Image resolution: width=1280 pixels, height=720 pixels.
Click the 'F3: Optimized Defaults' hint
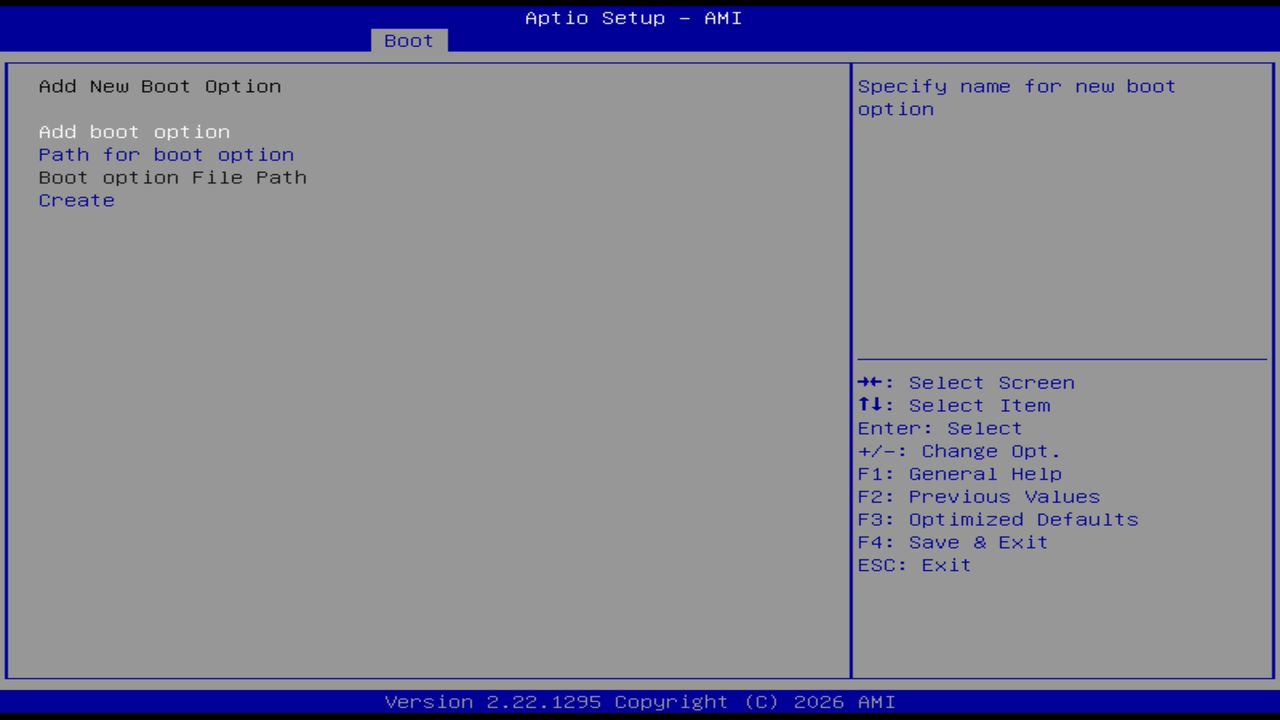(998, 521)
